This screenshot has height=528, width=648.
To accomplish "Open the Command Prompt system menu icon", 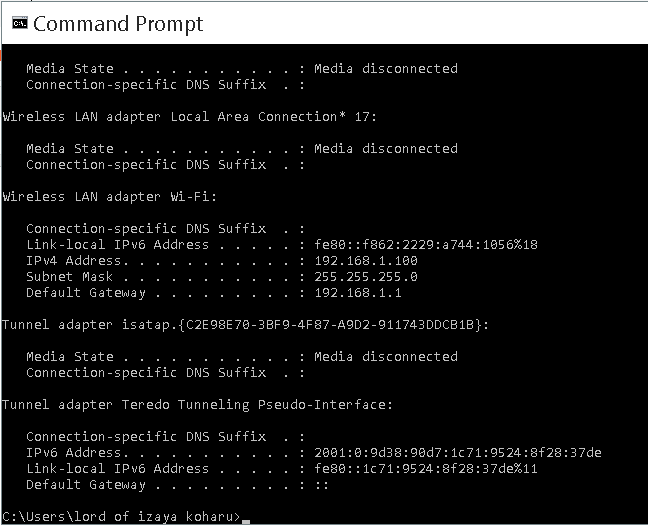I will [x=19, y=23].
